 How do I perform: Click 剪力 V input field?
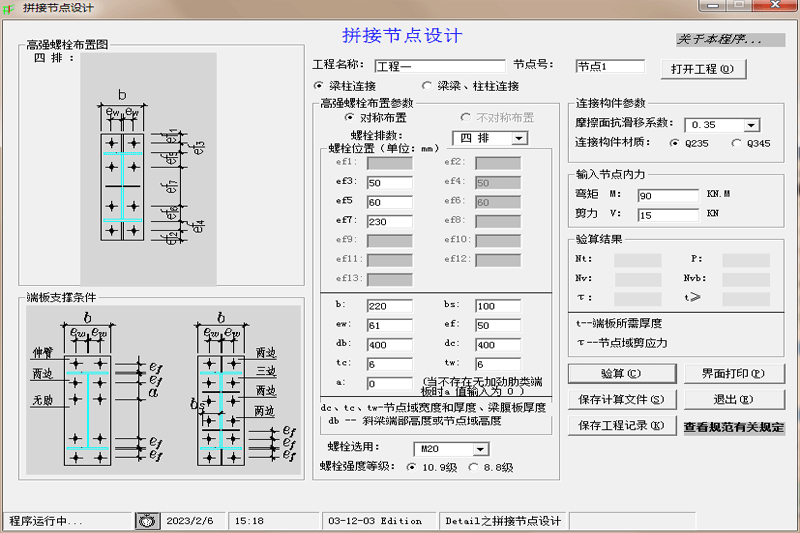[x=668, y=215]
